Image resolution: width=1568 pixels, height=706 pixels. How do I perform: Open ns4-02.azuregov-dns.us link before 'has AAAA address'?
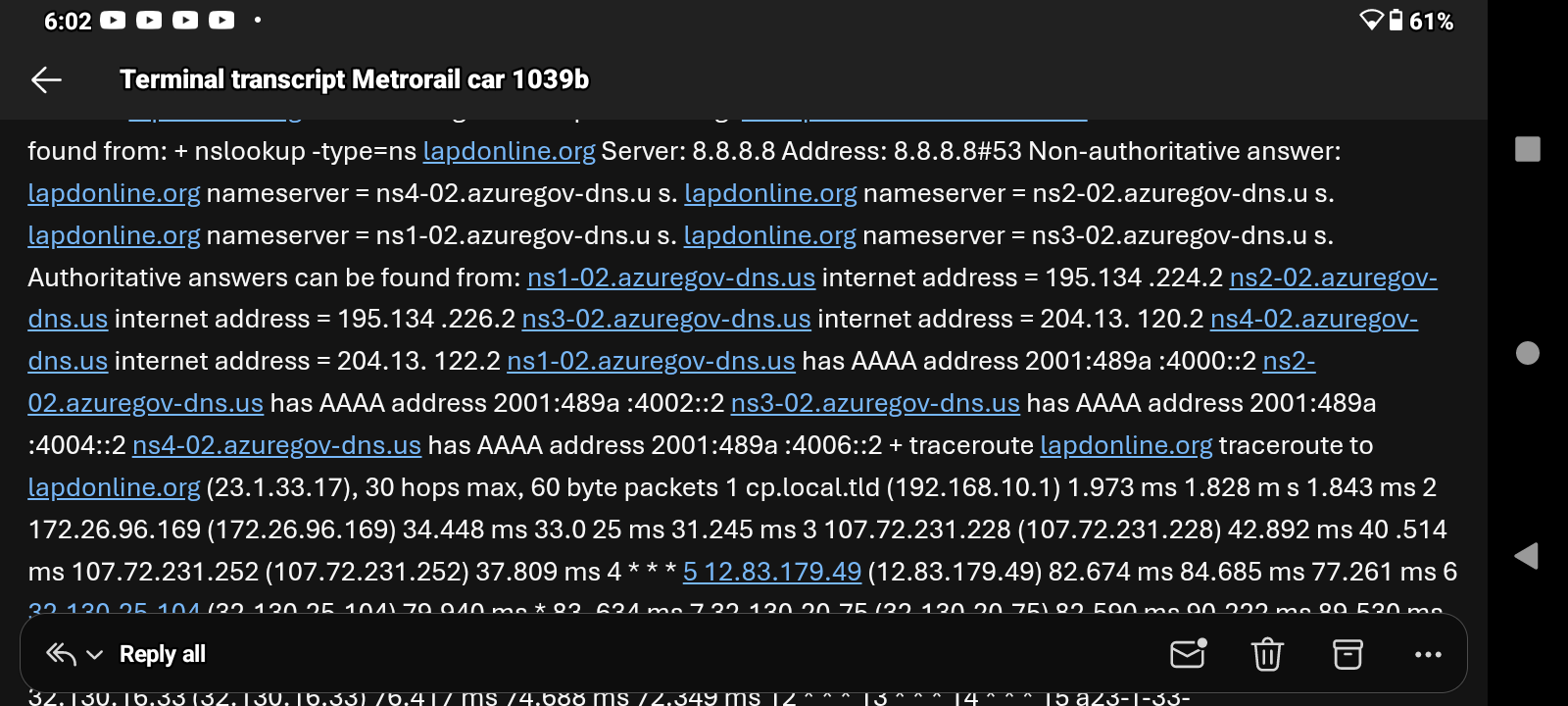coord(276,445)
